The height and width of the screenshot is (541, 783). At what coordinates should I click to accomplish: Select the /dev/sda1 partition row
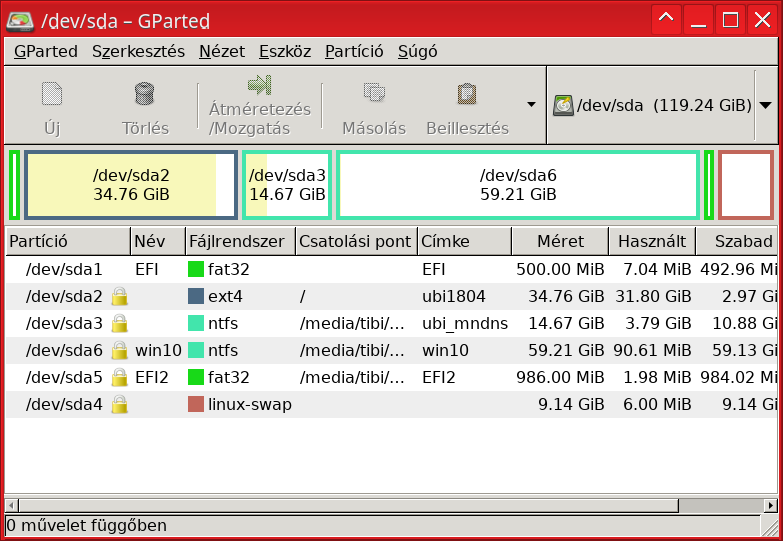392,269
